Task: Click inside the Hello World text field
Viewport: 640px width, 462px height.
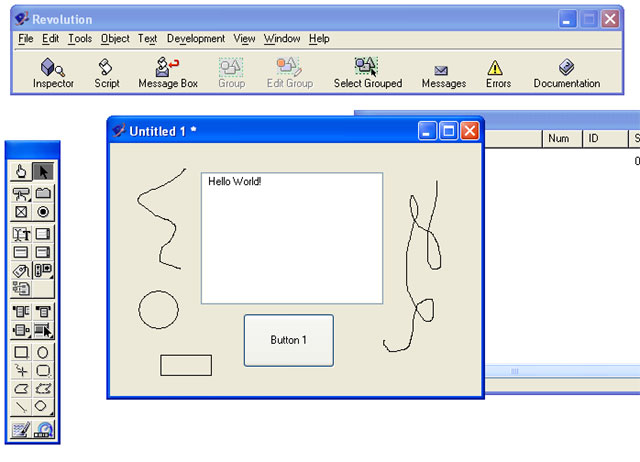Action: [x=292, y=238]
